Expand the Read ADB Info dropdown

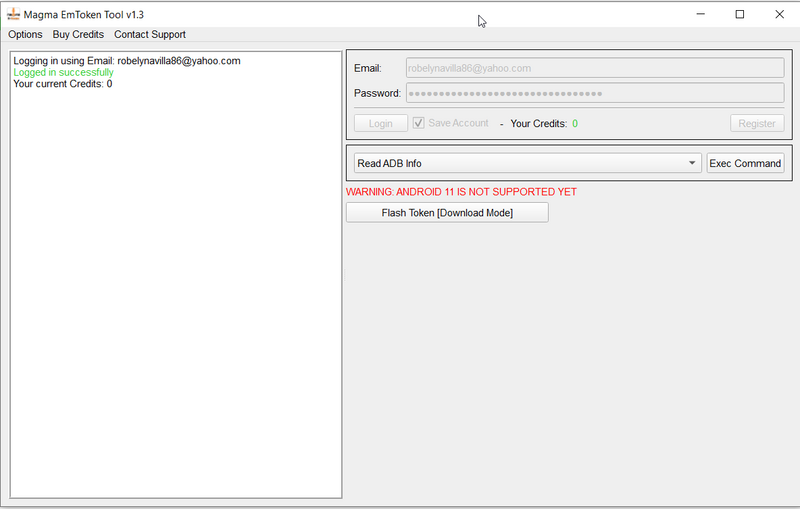point(528,163)
